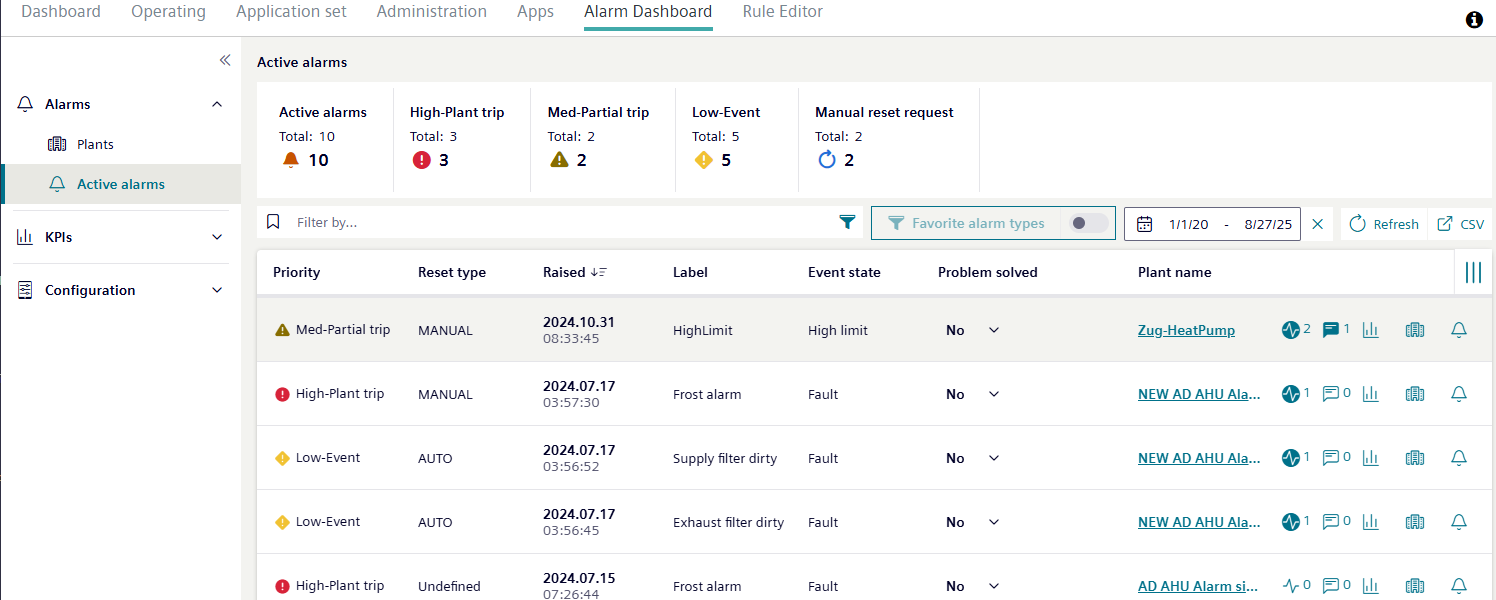This screenshot has width=1496, height=600.
Task: Click plant building icon on Exhaust filter row
Action: 1414,522
